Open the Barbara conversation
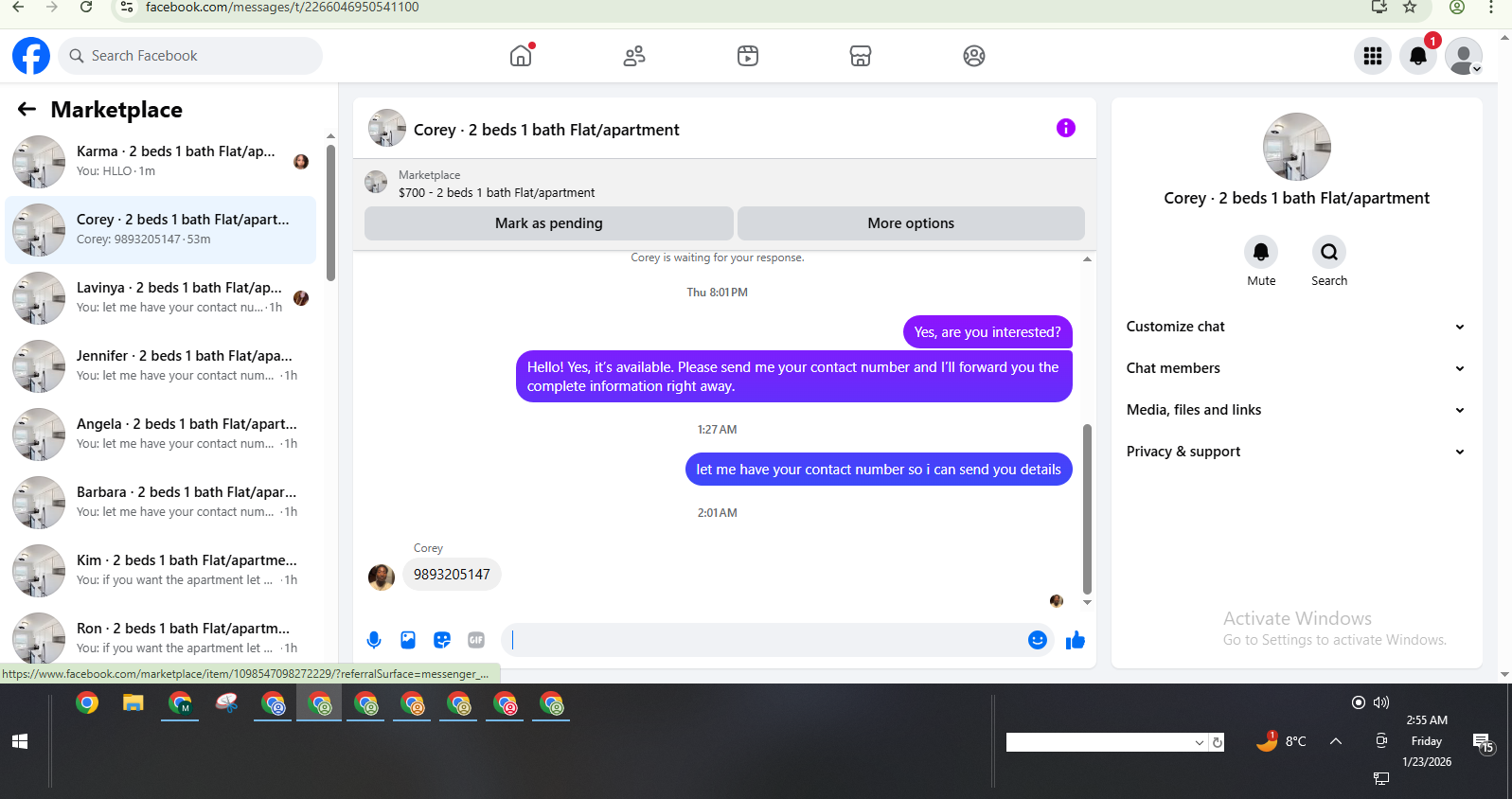 tap(161, 502)
